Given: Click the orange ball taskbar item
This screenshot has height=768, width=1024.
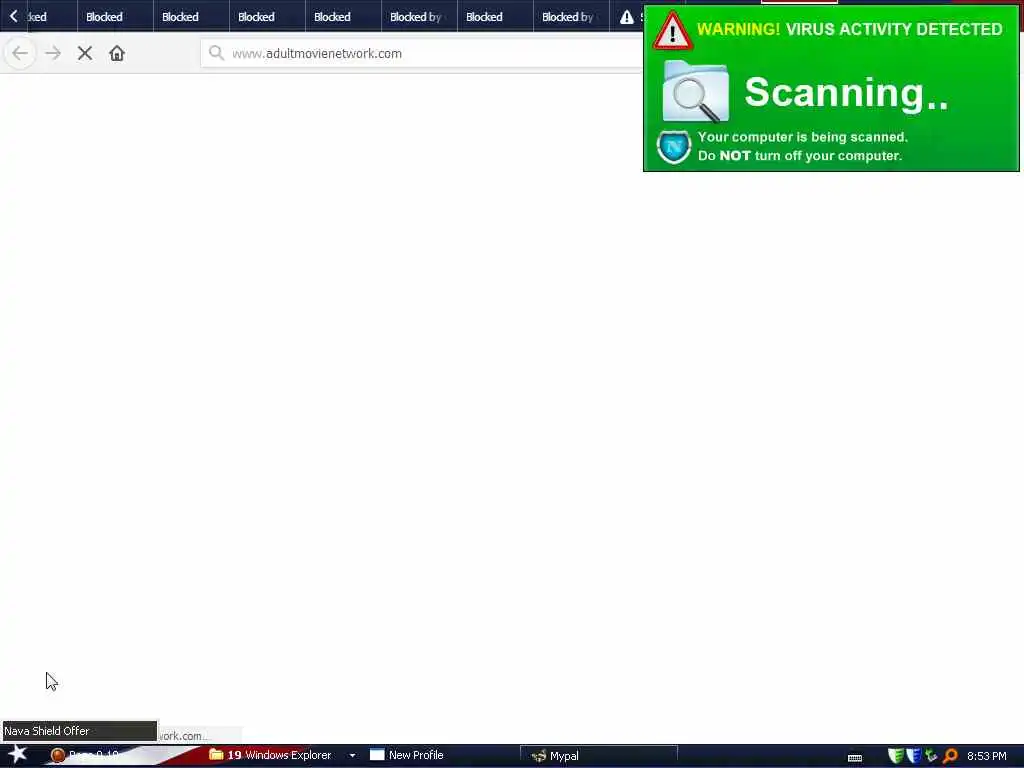Looking at the screenshot, I should pyautogui.click(x=58, y=755).
